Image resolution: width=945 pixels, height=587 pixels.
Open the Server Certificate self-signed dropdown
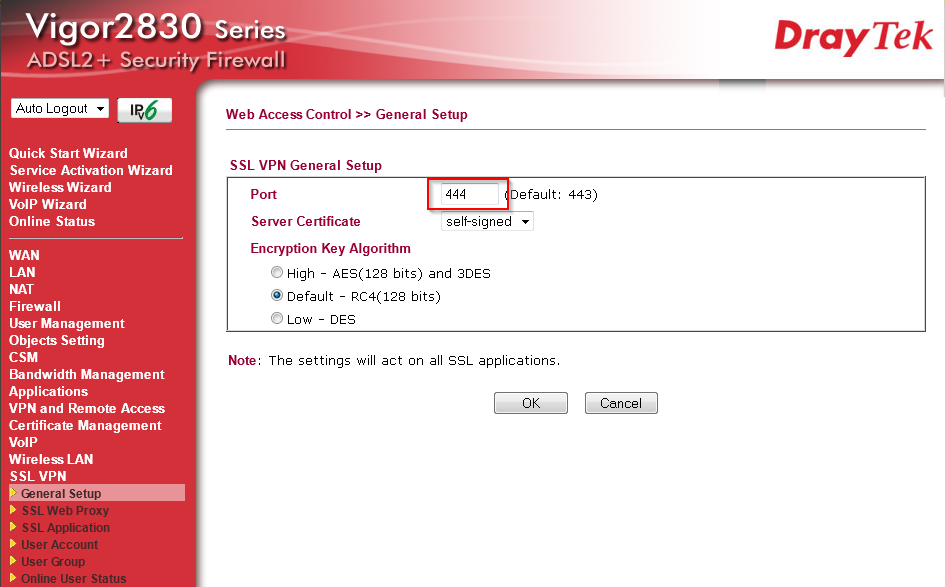pos(487,221)
